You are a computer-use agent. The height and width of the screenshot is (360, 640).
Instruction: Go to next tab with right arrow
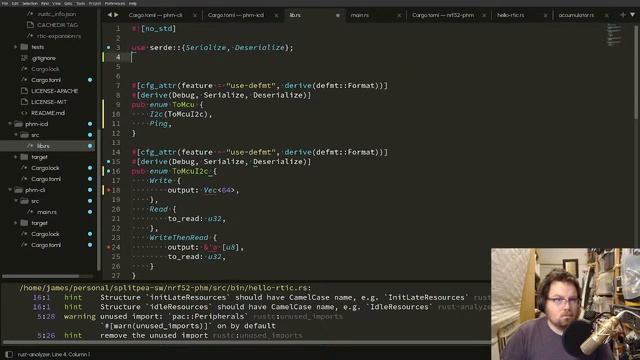(x=116, y=15)
